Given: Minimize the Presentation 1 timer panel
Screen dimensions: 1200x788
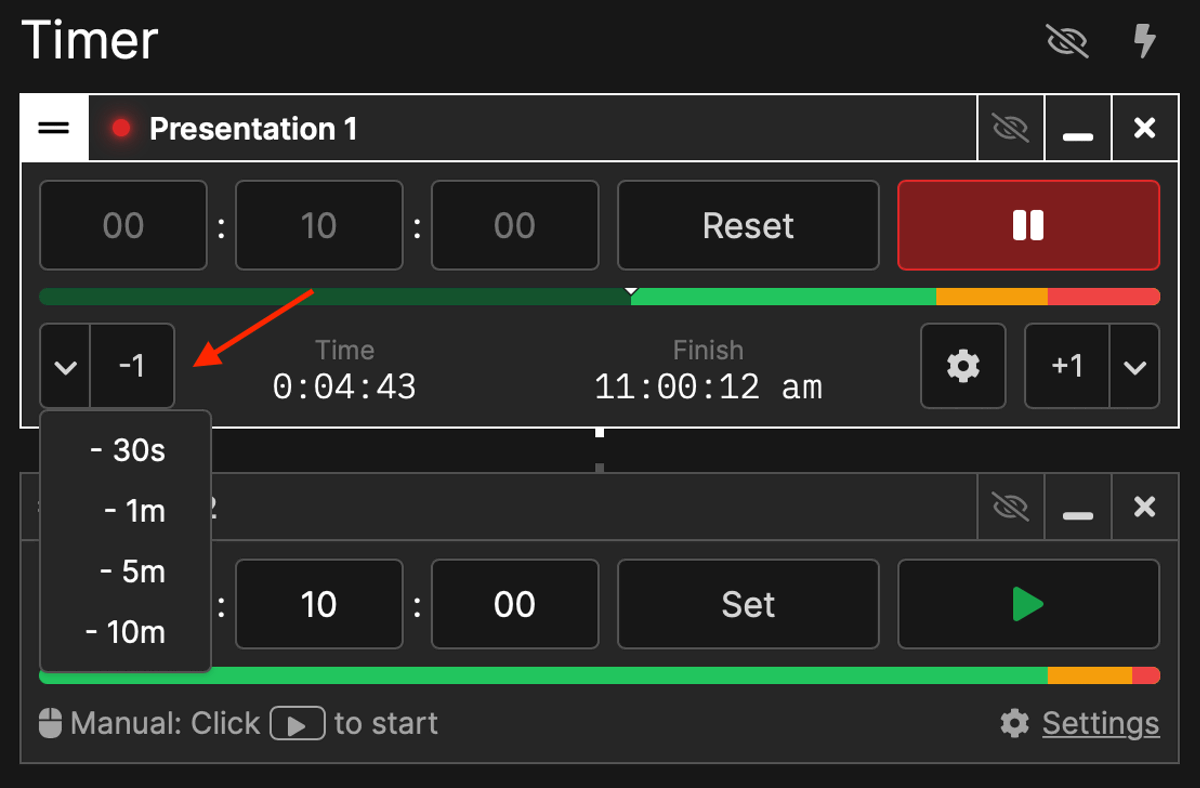Looking at the screenshot, I should point(1077,127).
